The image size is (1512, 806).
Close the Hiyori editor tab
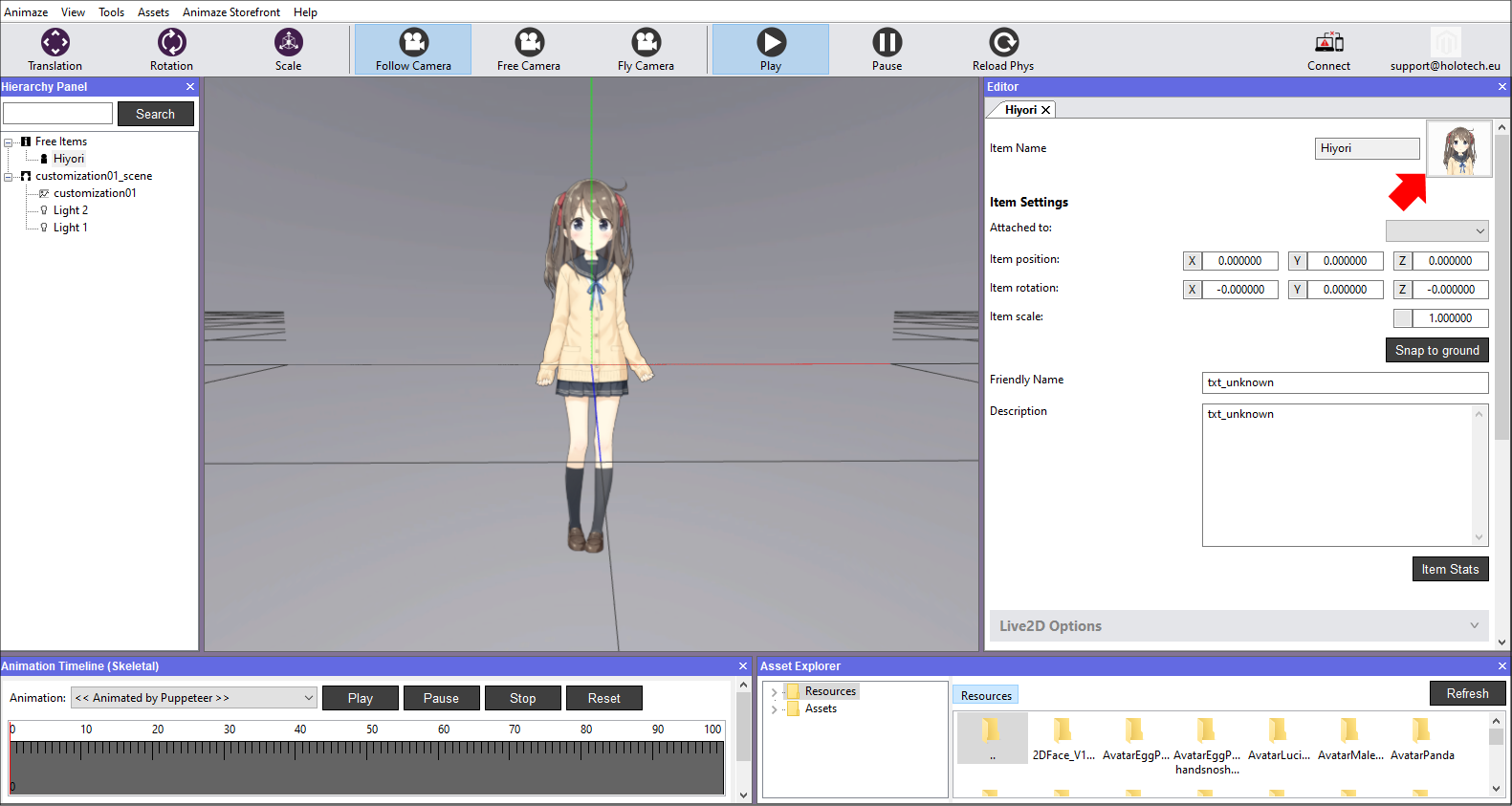[1046, 110]
